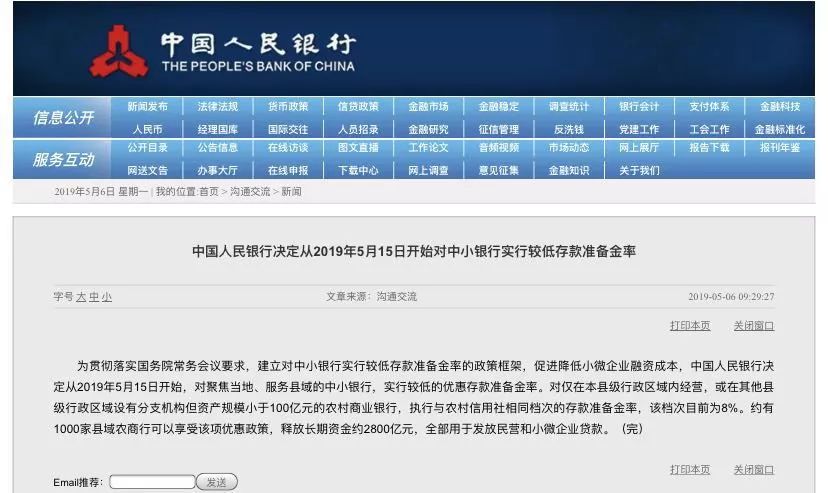The image size is (828, 493).
Task: Go to 关于我们 page
Action: [638, 170]
